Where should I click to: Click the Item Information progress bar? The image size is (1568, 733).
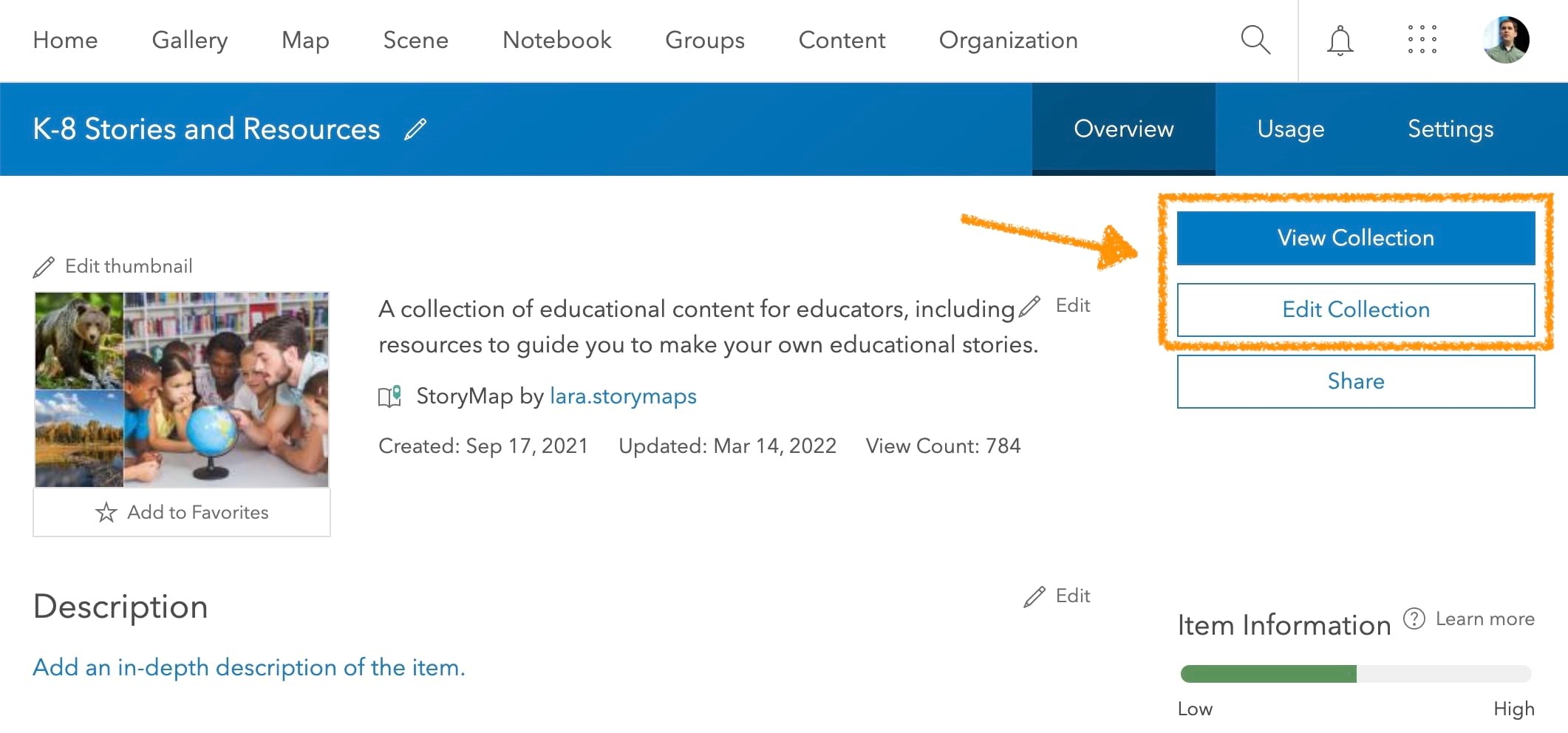point(1356,673)
